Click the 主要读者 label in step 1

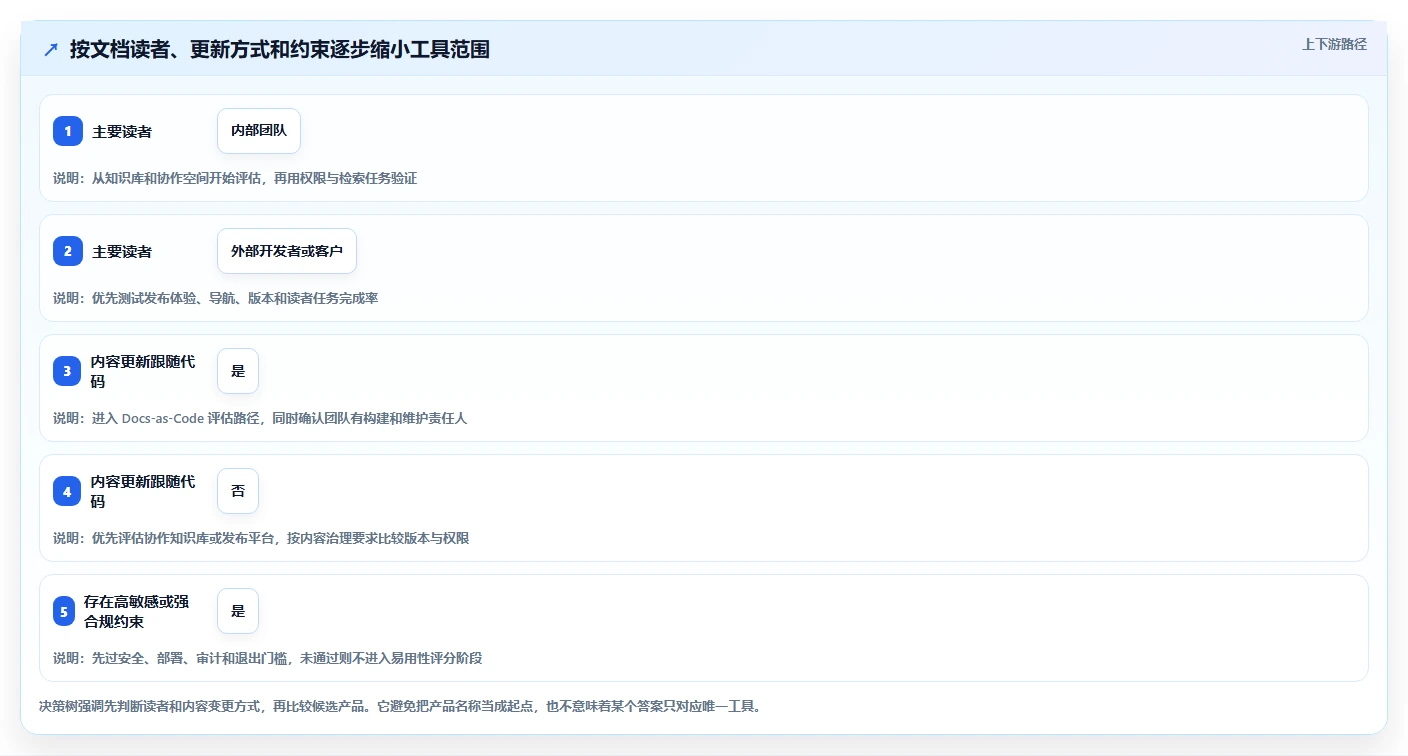click(122, 131)
